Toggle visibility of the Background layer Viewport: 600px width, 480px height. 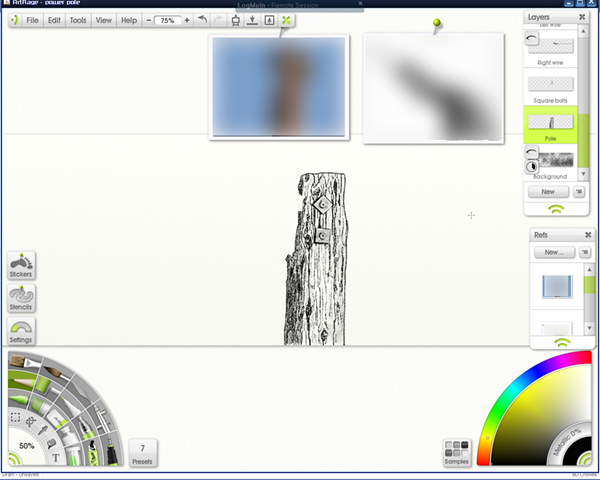(x=531, y=153)
